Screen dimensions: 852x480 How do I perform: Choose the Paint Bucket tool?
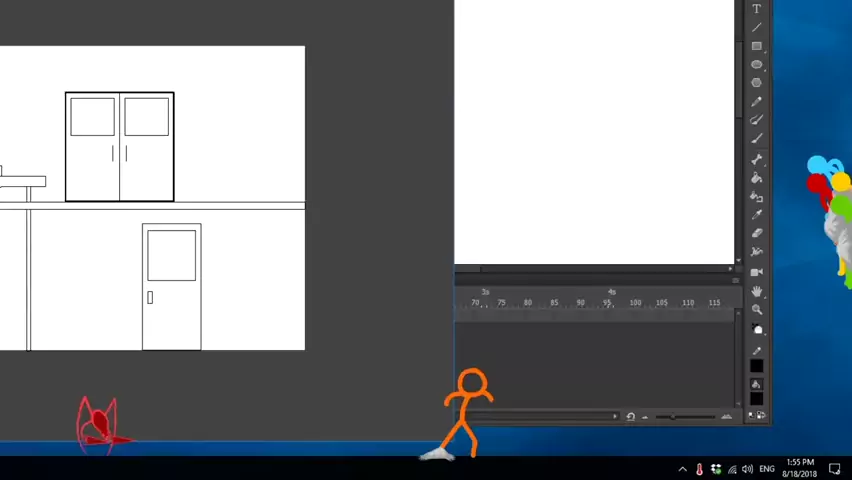pyautogui.click(x=757, y=178)
